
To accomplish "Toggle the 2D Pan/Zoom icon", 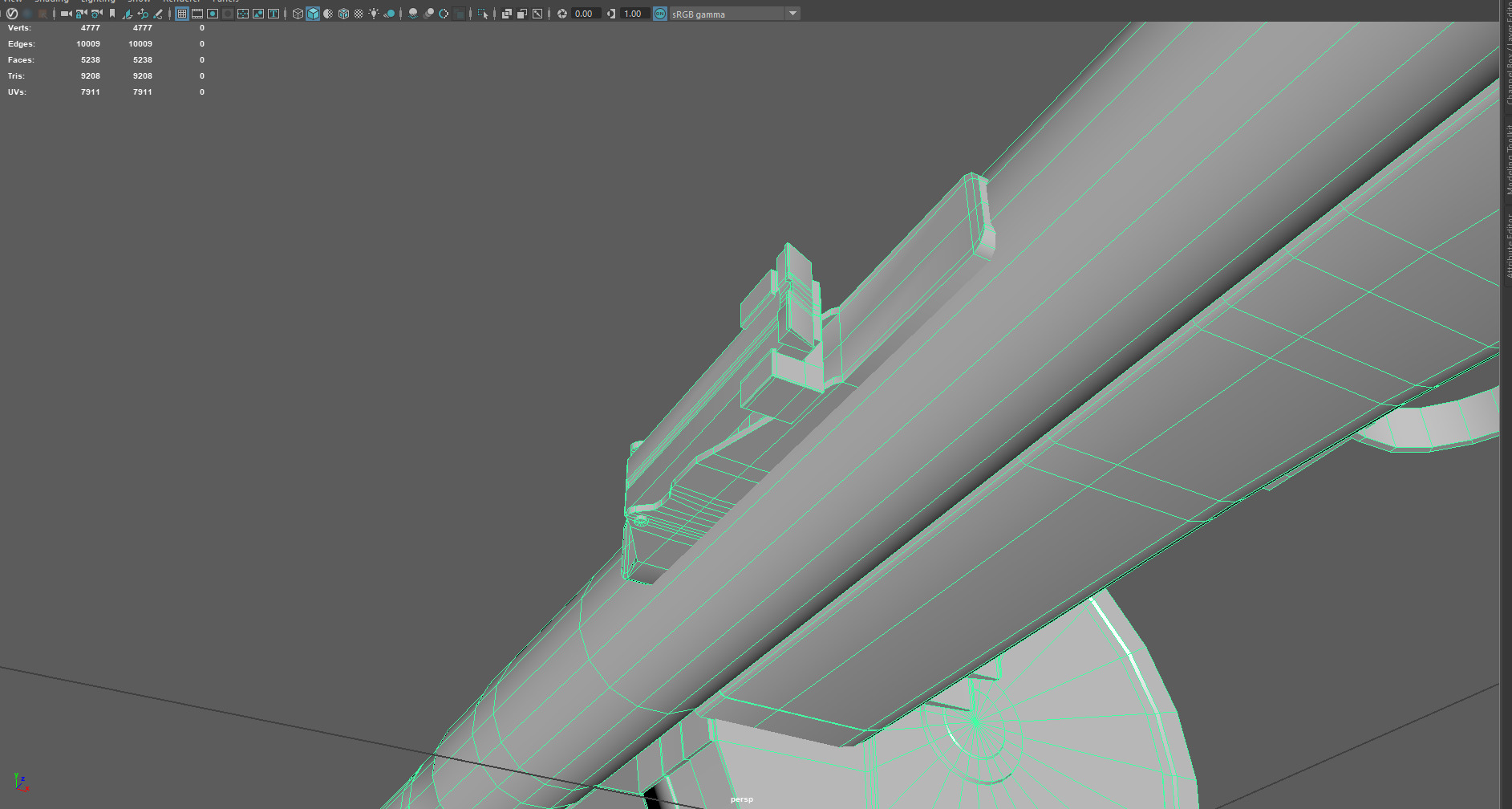I will click(x=143, y=14).
